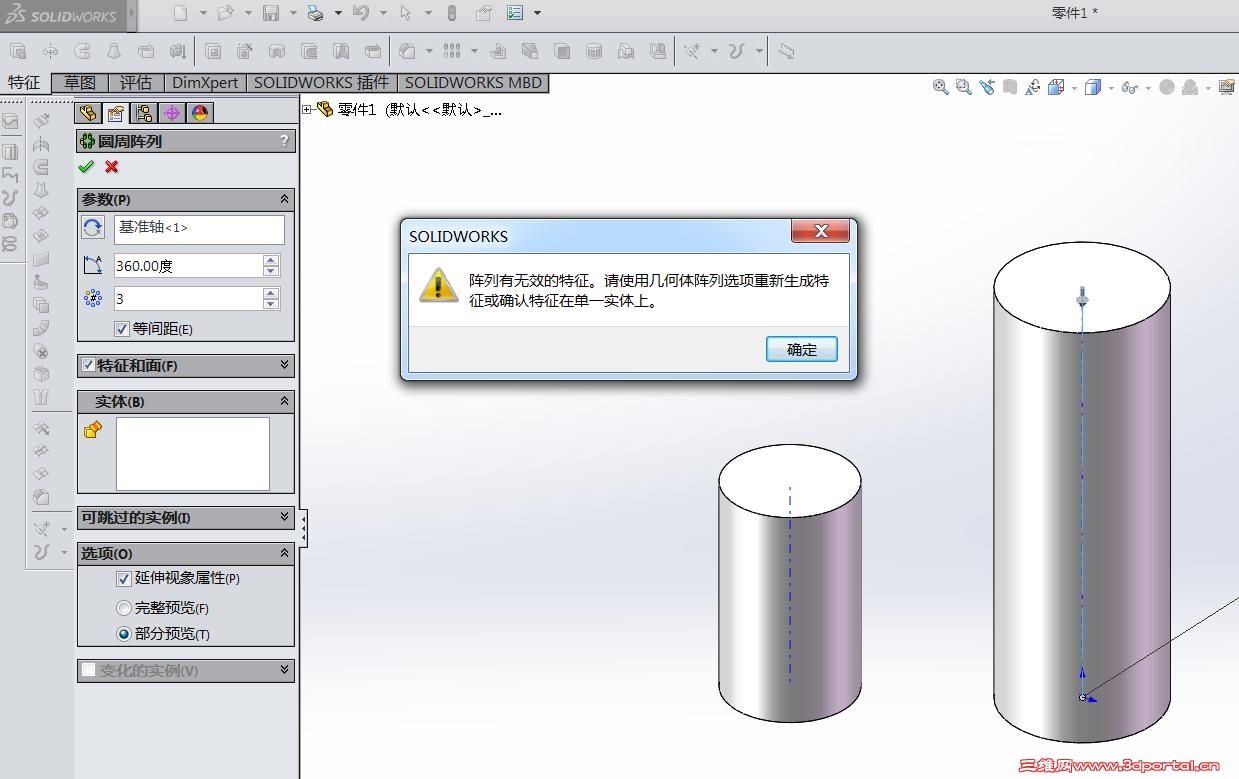Click the New document icon
This screenshot has width=1239, height=779.
click(x=180, y=13)
